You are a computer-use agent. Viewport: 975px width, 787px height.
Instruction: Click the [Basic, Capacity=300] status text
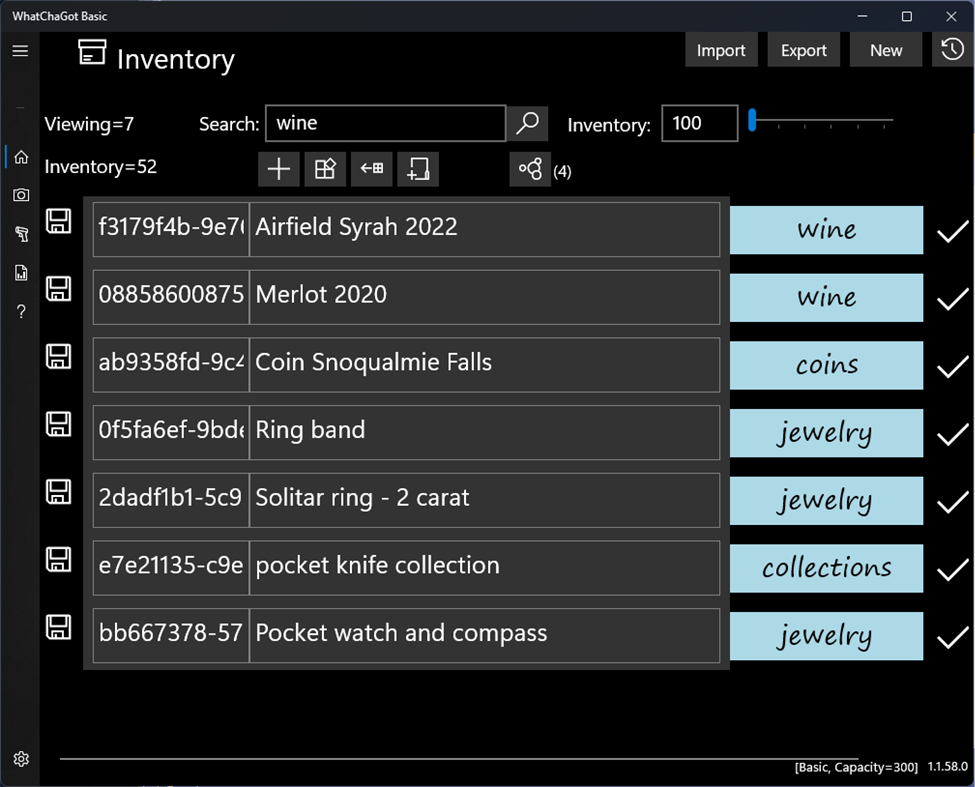click(856, 767)
